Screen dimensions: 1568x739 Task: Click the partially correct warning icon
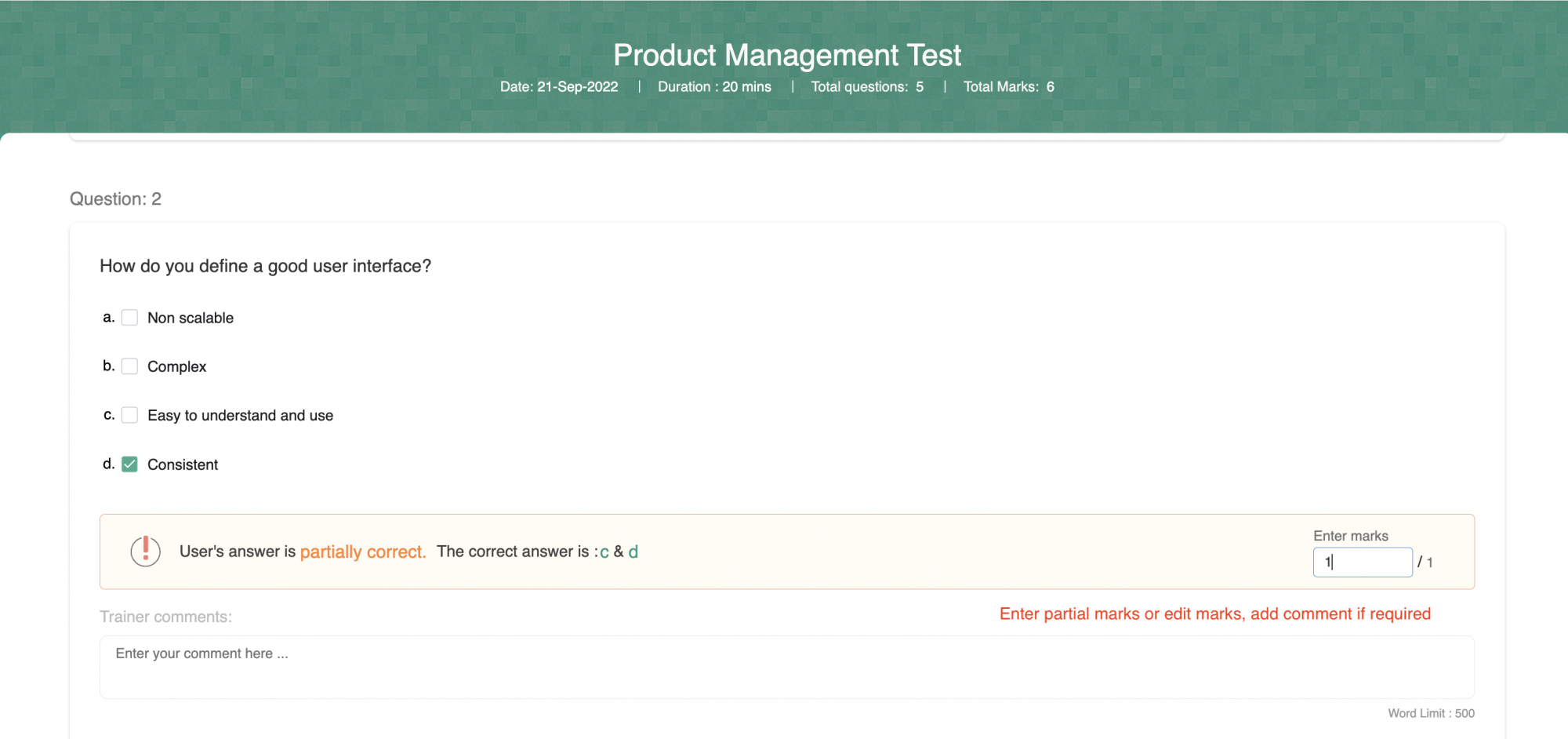point(145,551)
